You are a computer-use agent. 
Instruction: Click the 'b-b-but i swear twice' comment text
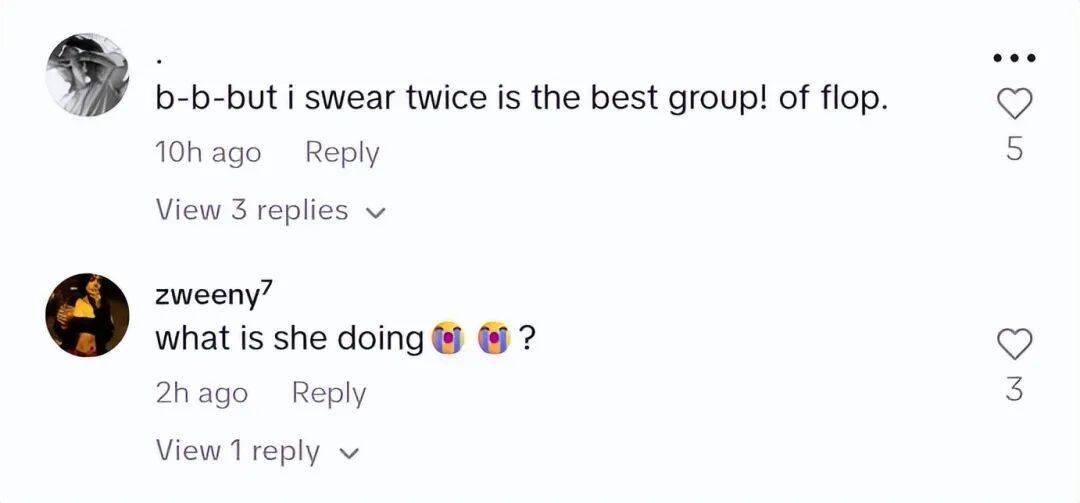pyautogui.click(x=521, y=99)
